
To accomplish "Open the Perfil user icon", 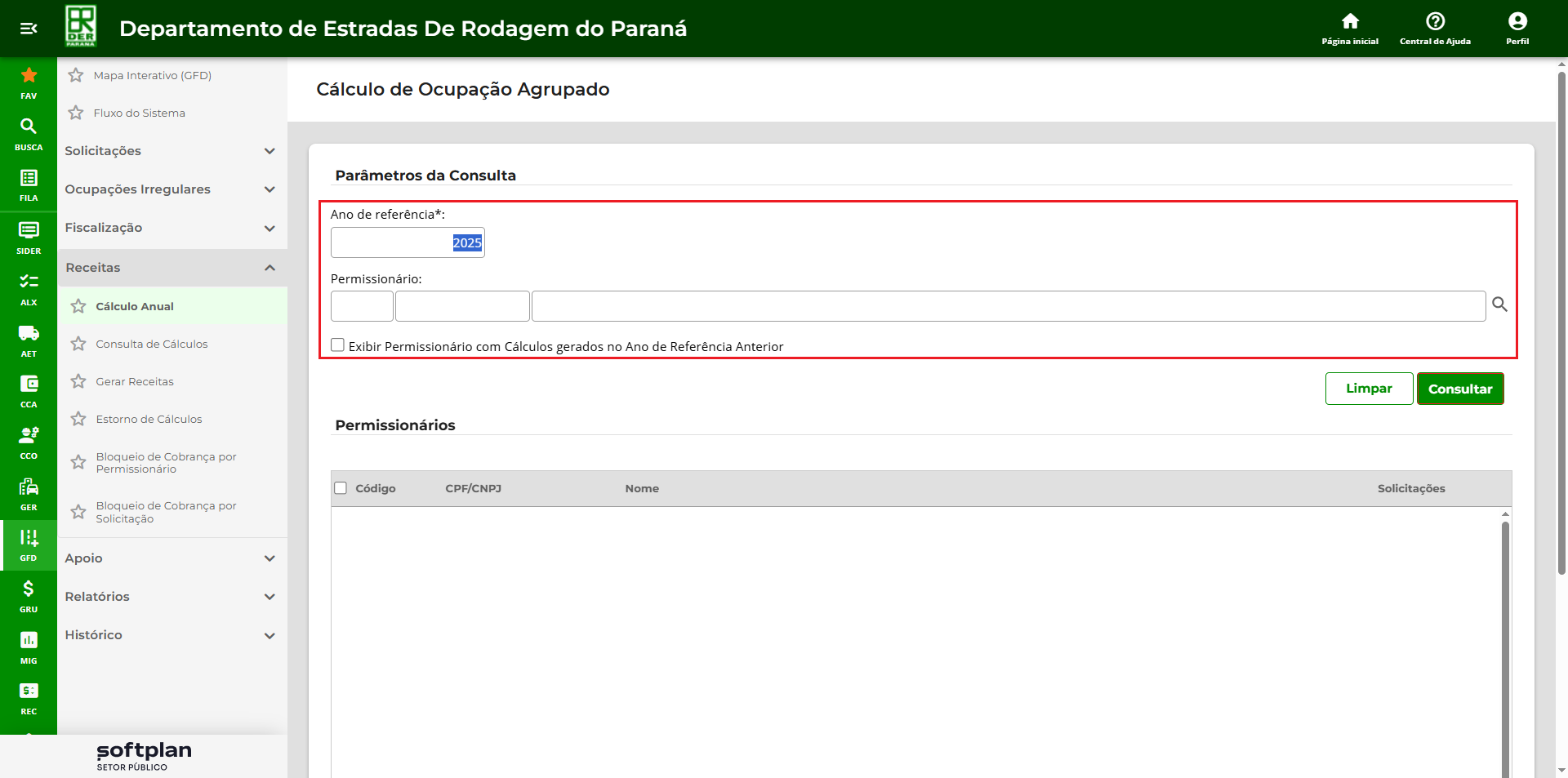I will coord(1517,22).
